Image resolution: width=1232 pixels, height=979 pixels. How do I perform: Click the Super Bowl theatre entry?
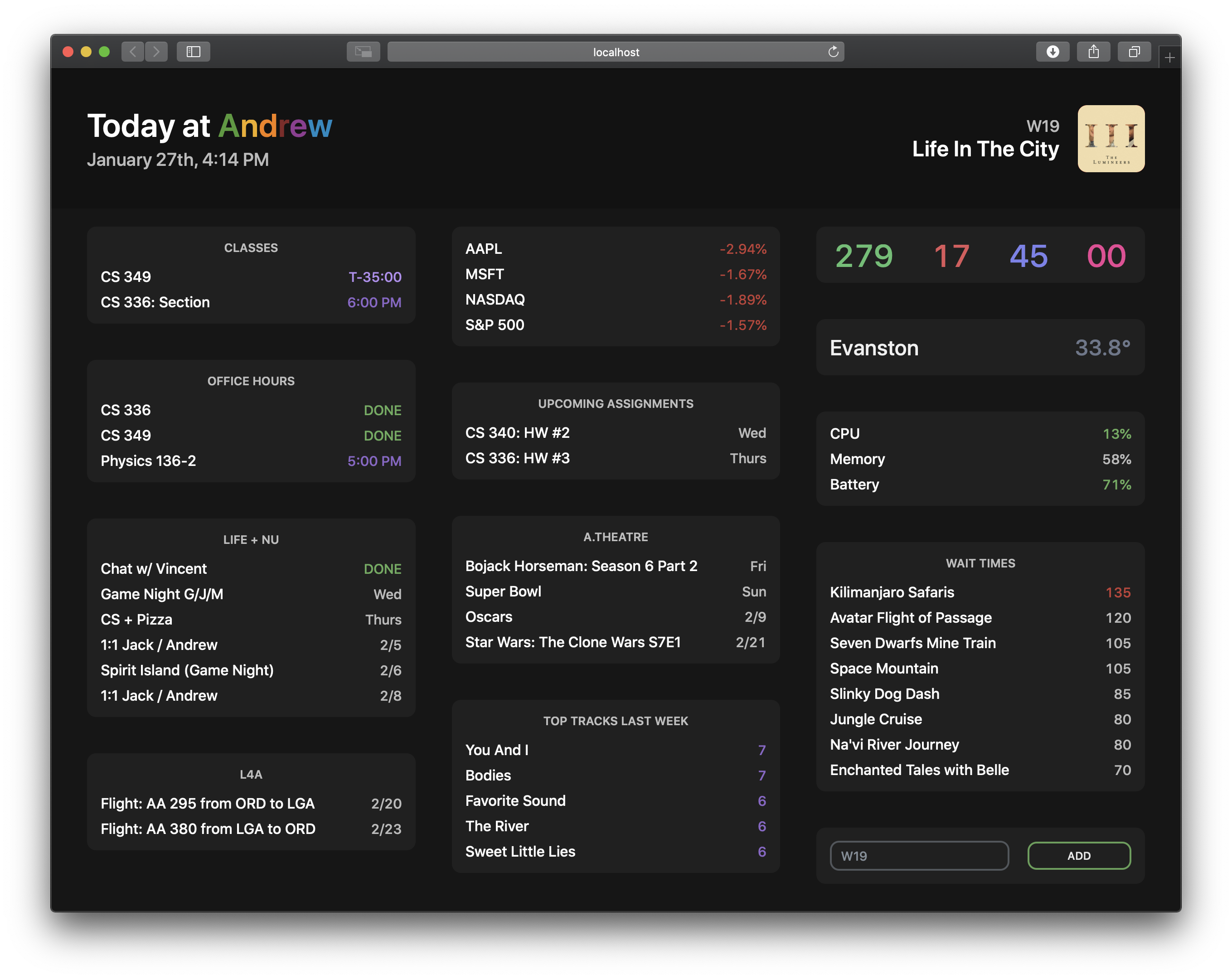(615, 591)
